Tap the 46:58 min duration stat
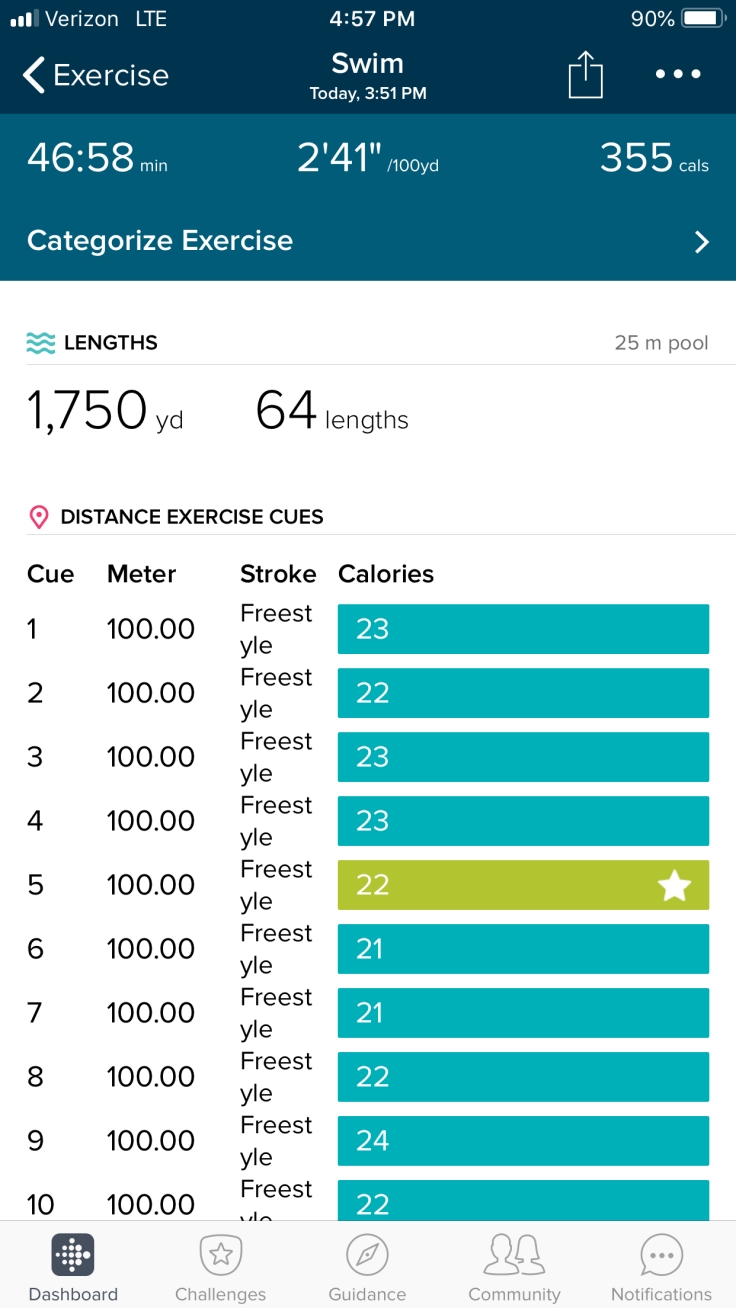Screen dimensions: 736x1308 point(97,159)
